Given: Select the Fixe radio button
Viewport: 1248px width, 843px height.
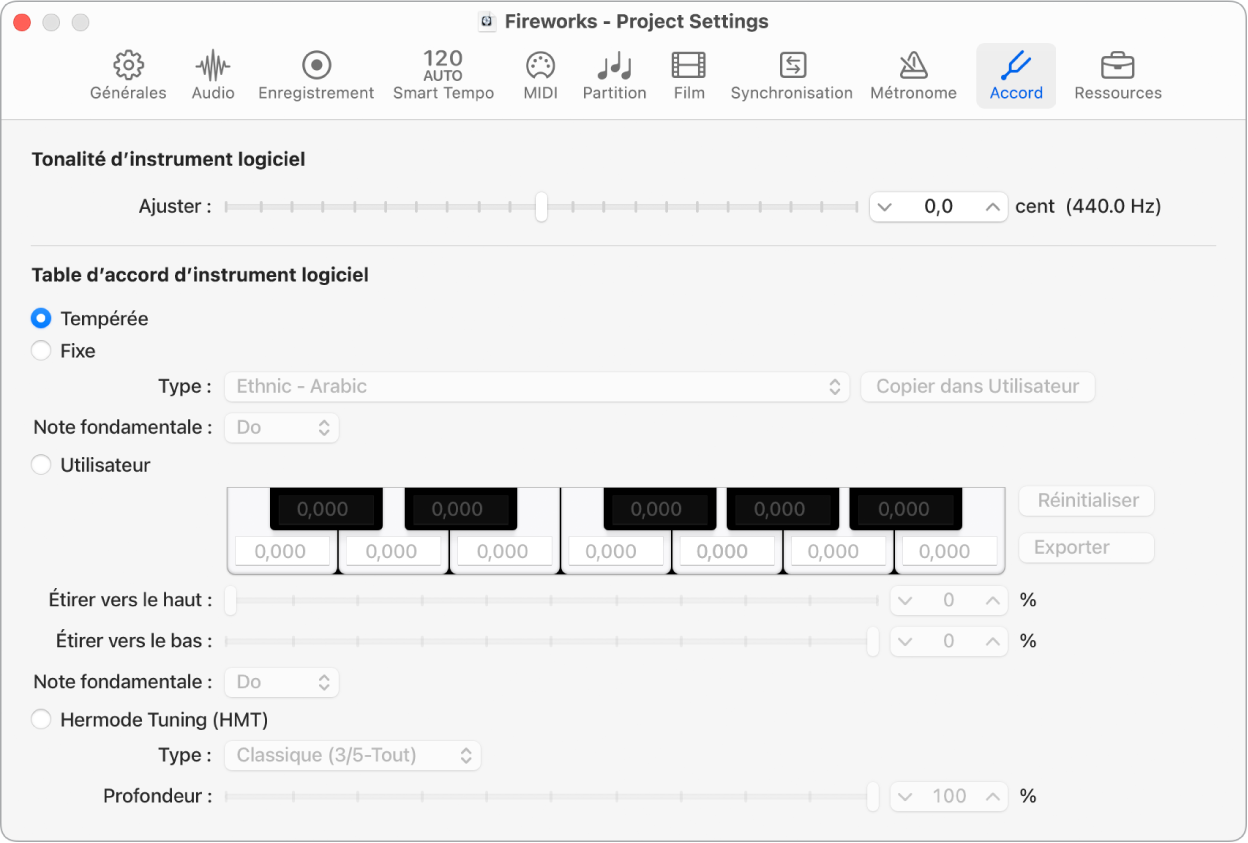Looking at the screenshot, I should click(41, 351).
